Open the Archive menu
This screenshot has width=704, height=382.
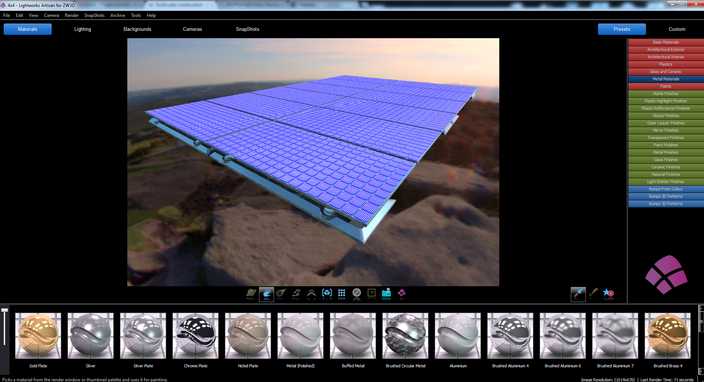(118, 15)
